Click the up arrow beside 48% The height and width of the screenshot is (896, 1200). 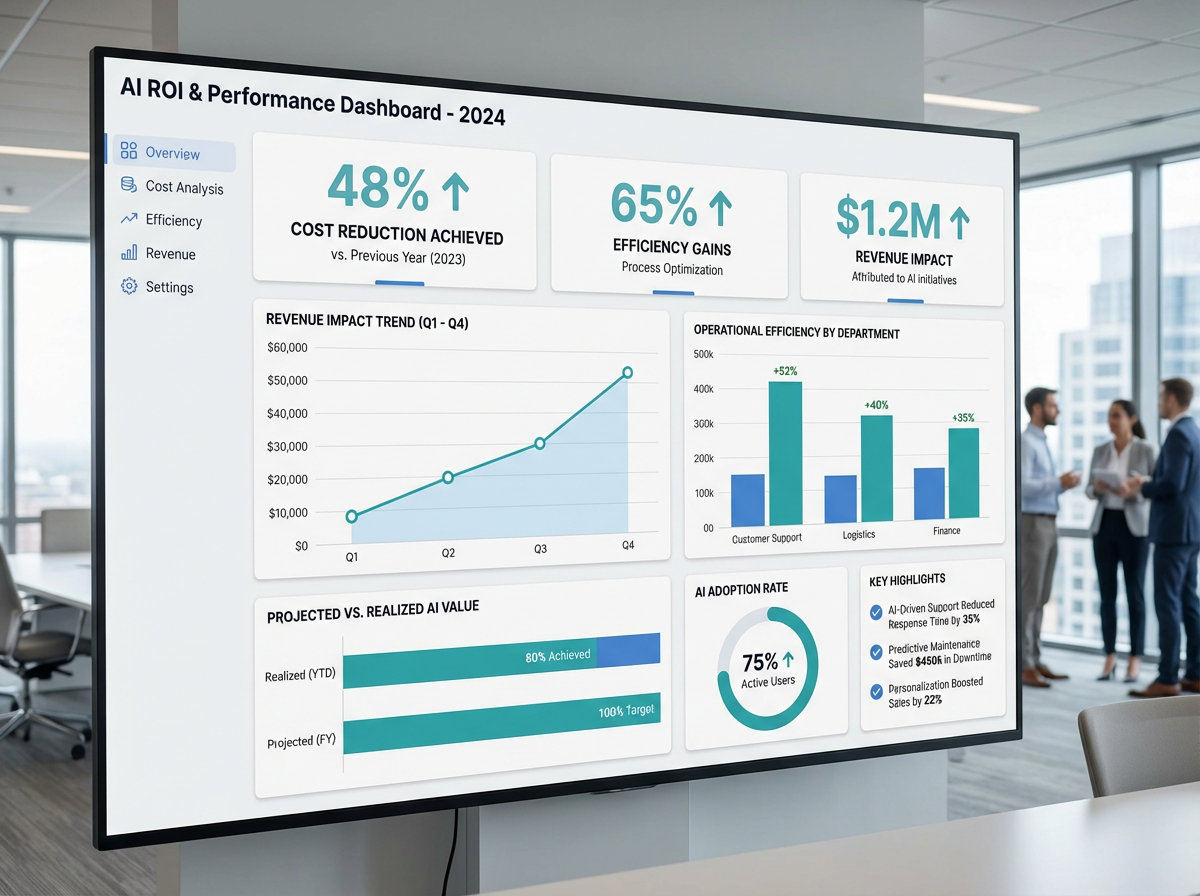(455, 189)
